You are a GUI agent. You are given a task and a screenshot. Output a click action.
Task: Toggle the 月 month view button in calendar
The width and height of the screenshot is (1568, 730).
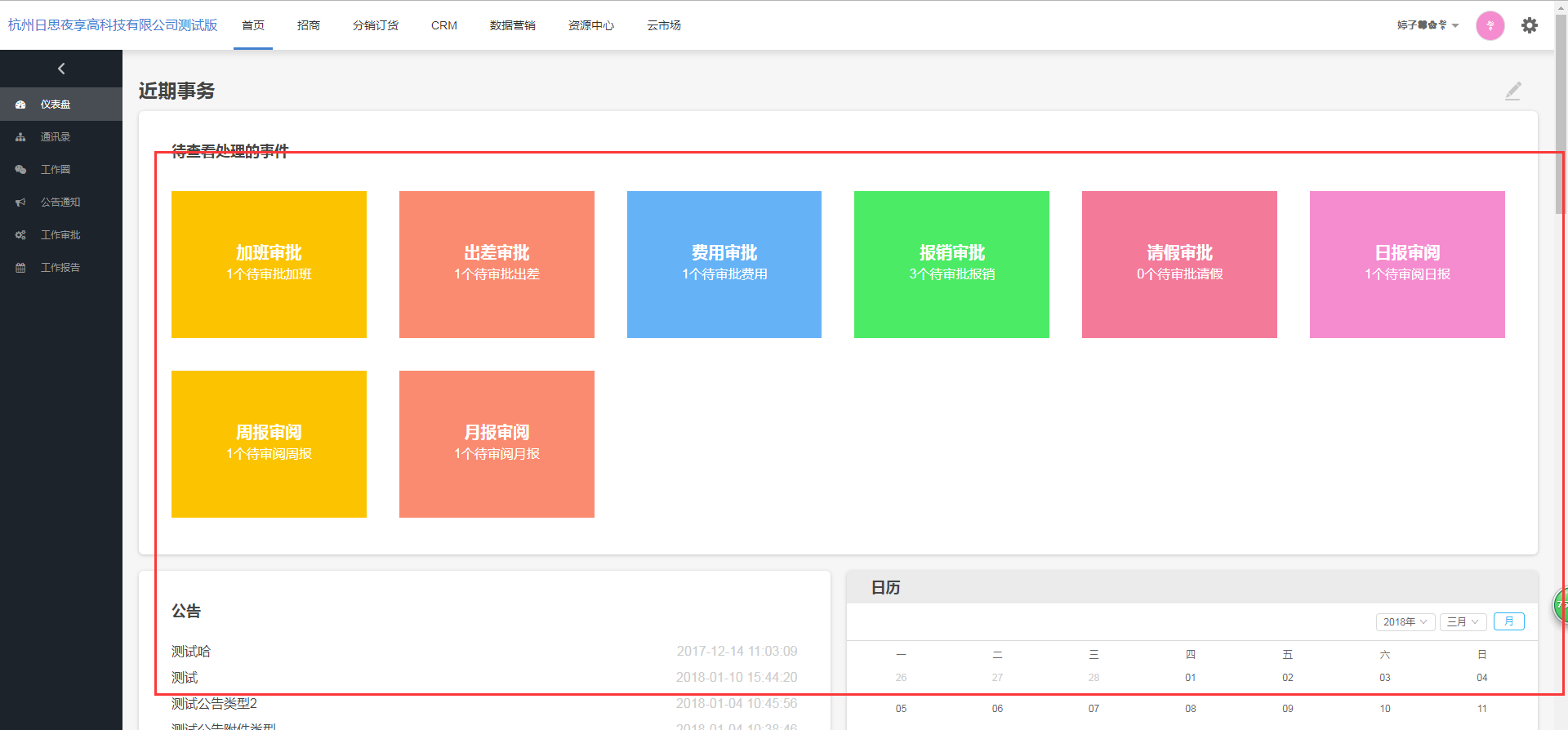[1508, 621]
